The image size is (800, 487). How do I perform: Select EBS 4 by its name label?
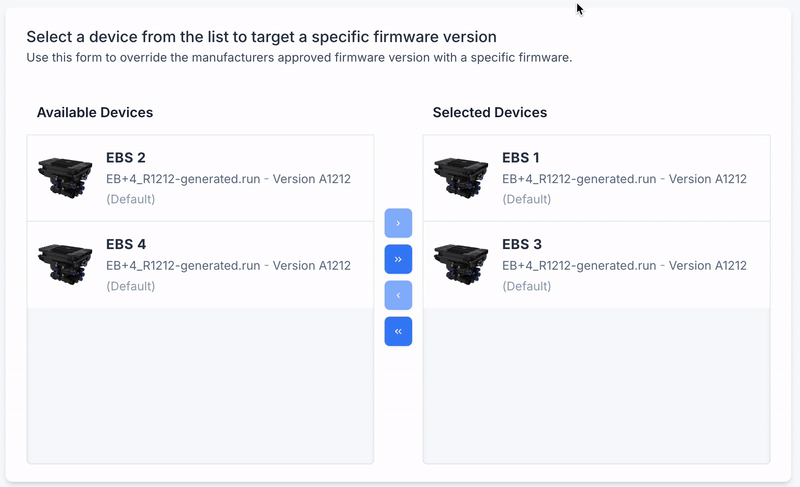pos(126,245)
